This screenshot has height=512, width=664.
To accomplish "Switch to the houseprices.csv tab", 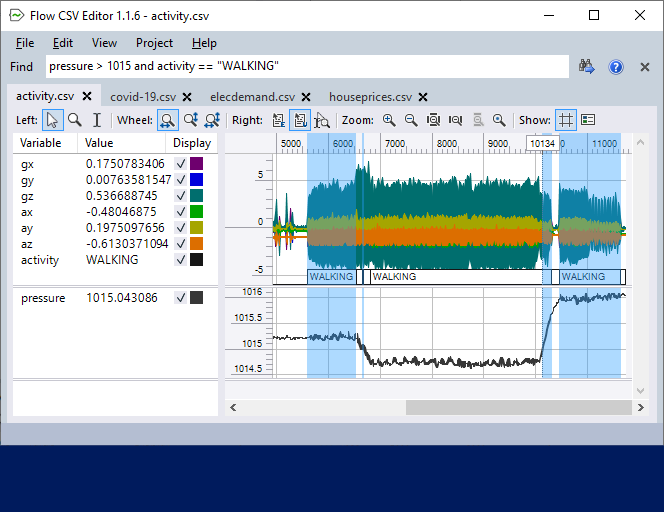I will coord(371,97).
